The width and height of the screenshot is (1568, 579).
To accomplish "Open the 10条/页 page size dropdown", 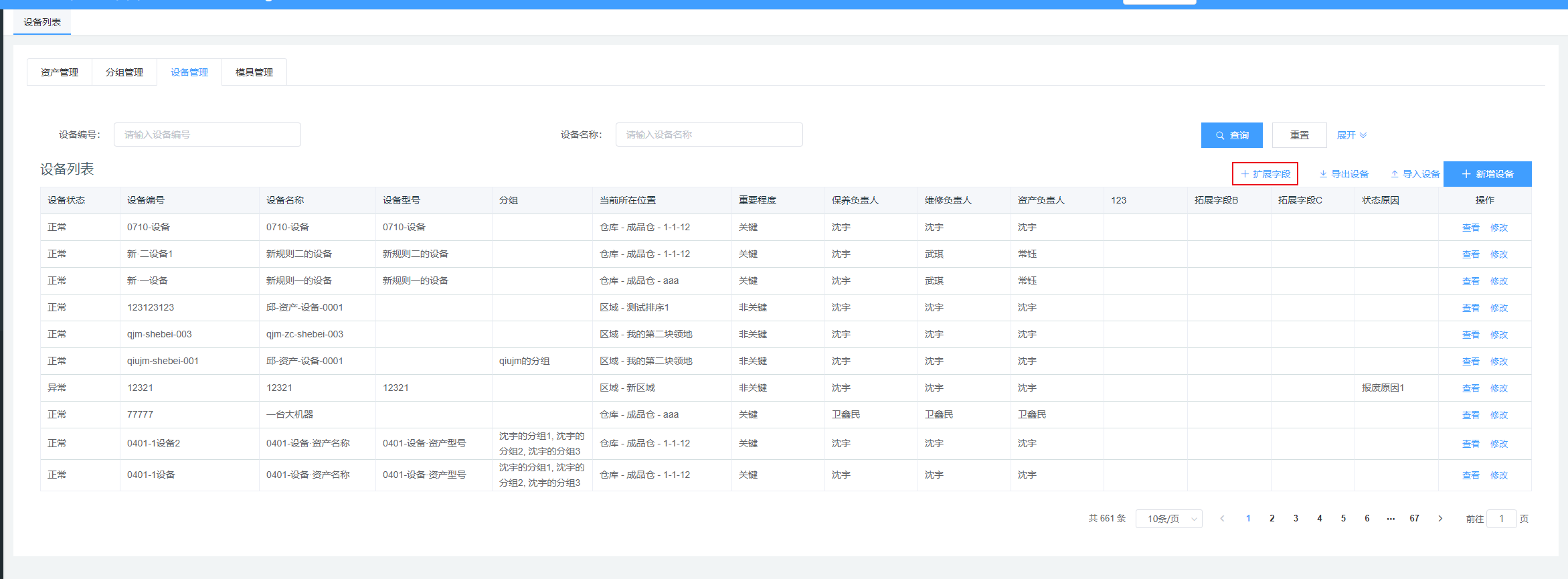I will click(x=1168, y=519).
